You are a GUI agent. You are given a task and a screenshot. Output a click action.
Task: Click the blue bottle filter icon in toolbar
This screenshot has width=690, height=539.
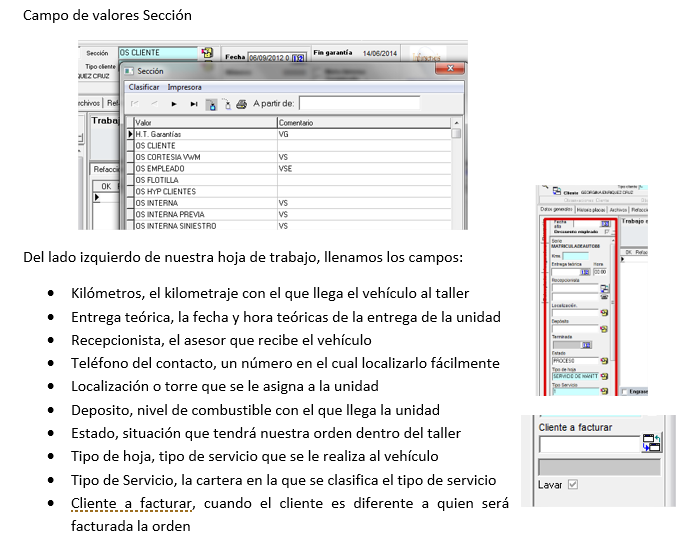(x=212, y=105)
